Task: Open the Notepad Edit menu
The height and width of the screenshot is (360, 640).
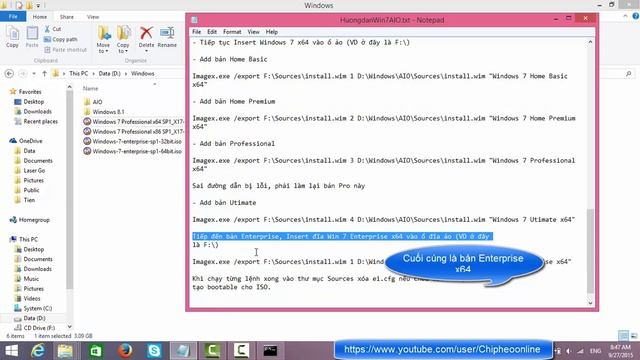Action: tap(212, 32)
